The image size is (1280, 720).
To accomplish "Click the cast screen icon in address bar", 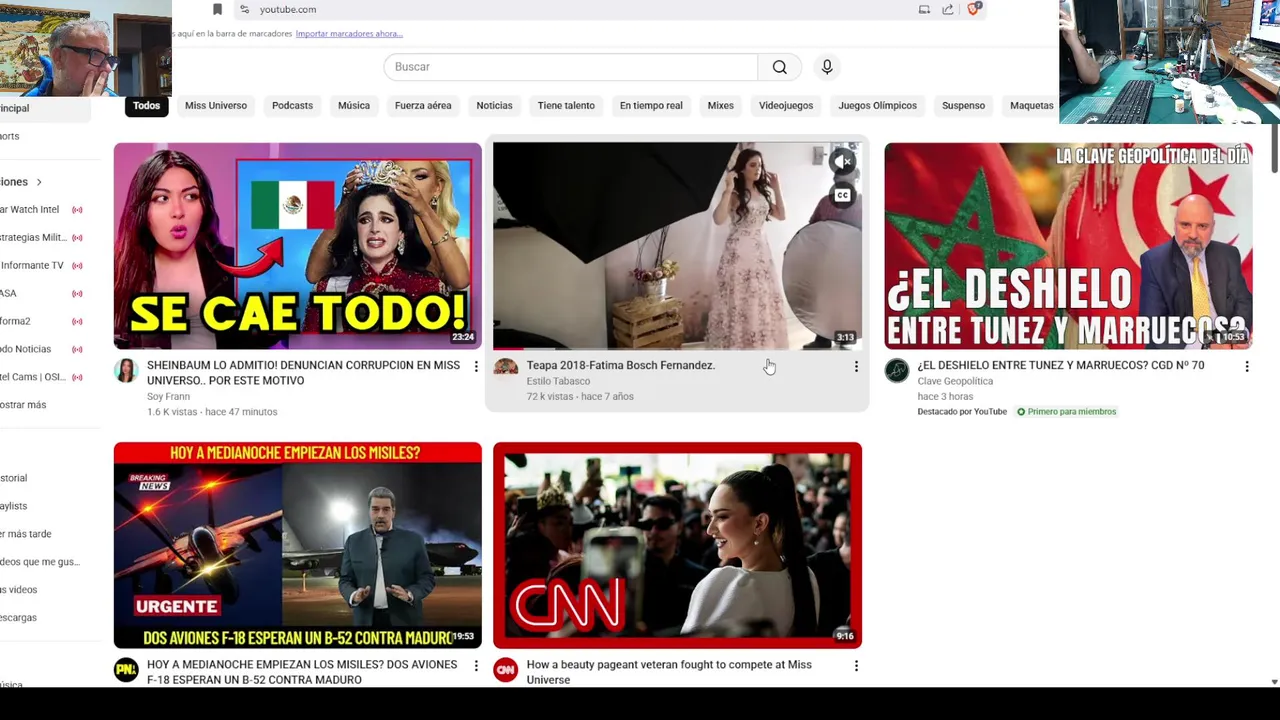I will click(x=924, y=9).
